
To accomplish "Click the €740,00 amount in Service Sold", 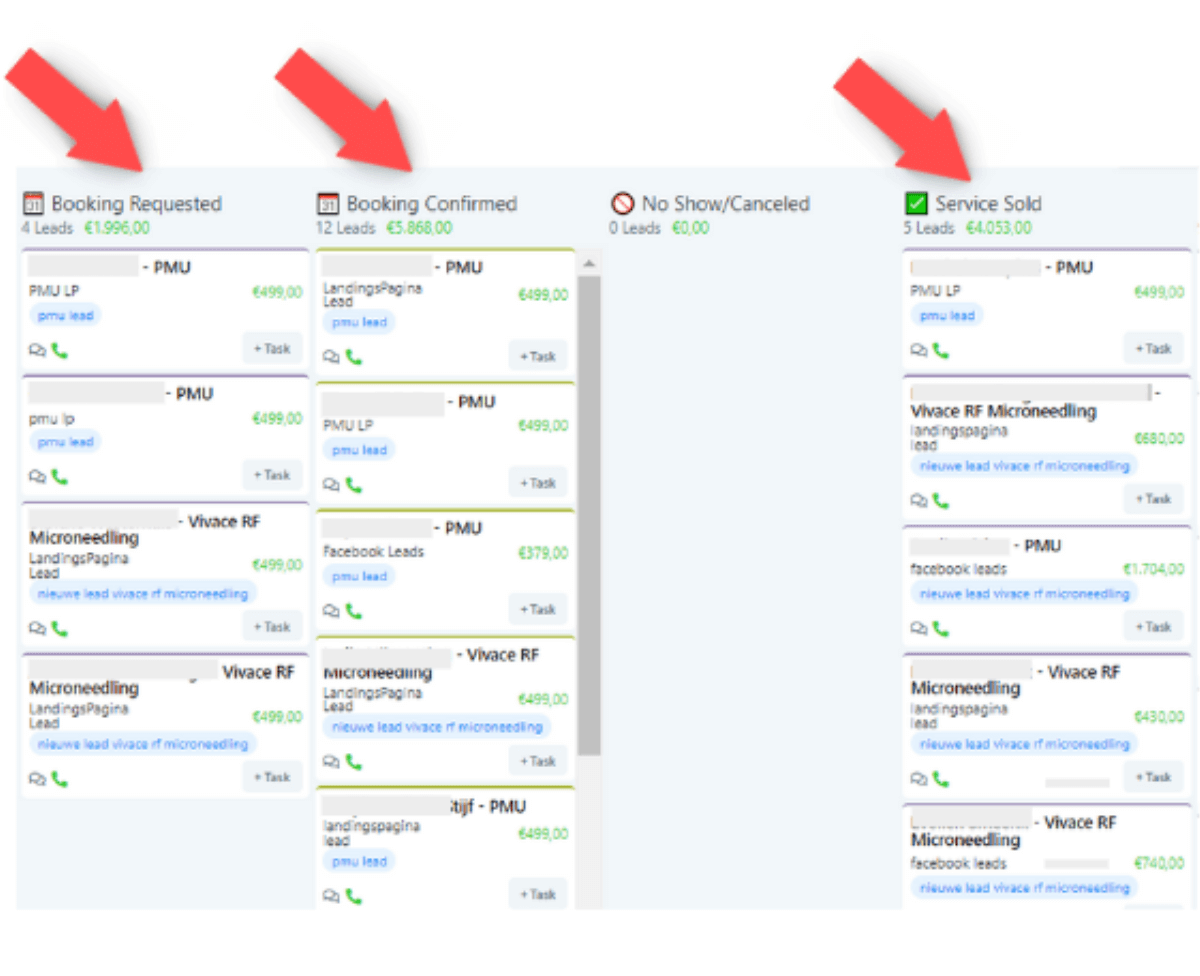I will [1159, 863].
